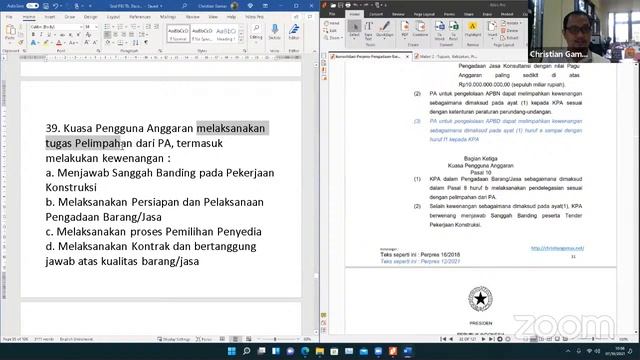Activate Format Painter brush in Word
The image size is (640, 360).
pyautogui.click(x=20, y=42)
